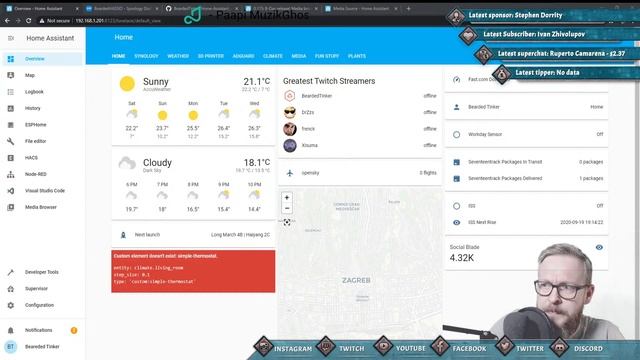Click the opensky airplane icon
Viewport: 640px width, 360px height.
289,173
